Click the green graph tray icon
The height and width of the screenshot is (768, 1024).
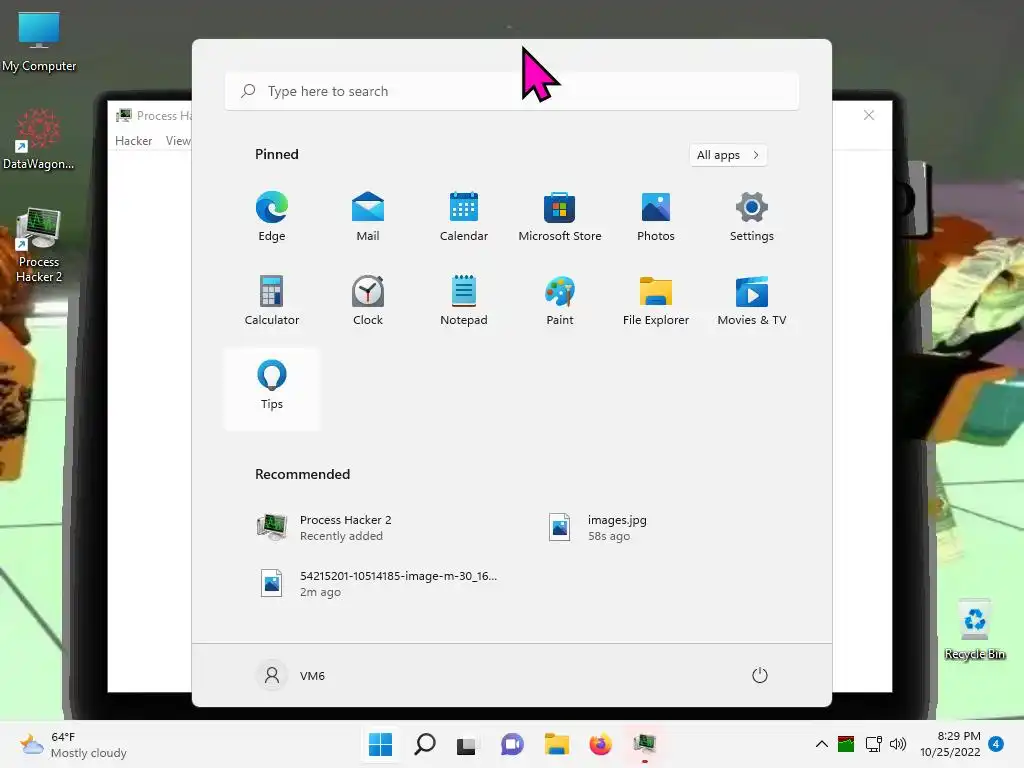[x=846, y=744]
